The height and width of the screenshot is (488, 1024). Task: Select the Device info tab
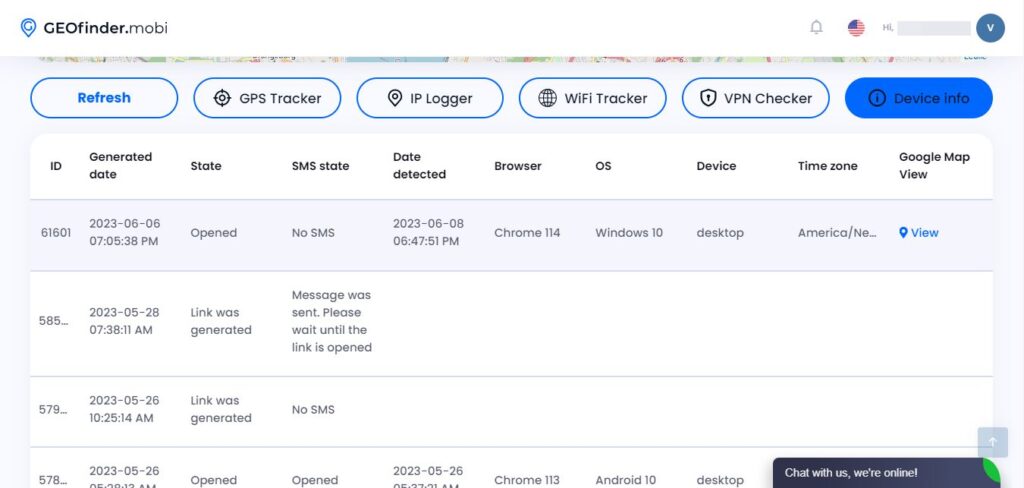(919, 98)
